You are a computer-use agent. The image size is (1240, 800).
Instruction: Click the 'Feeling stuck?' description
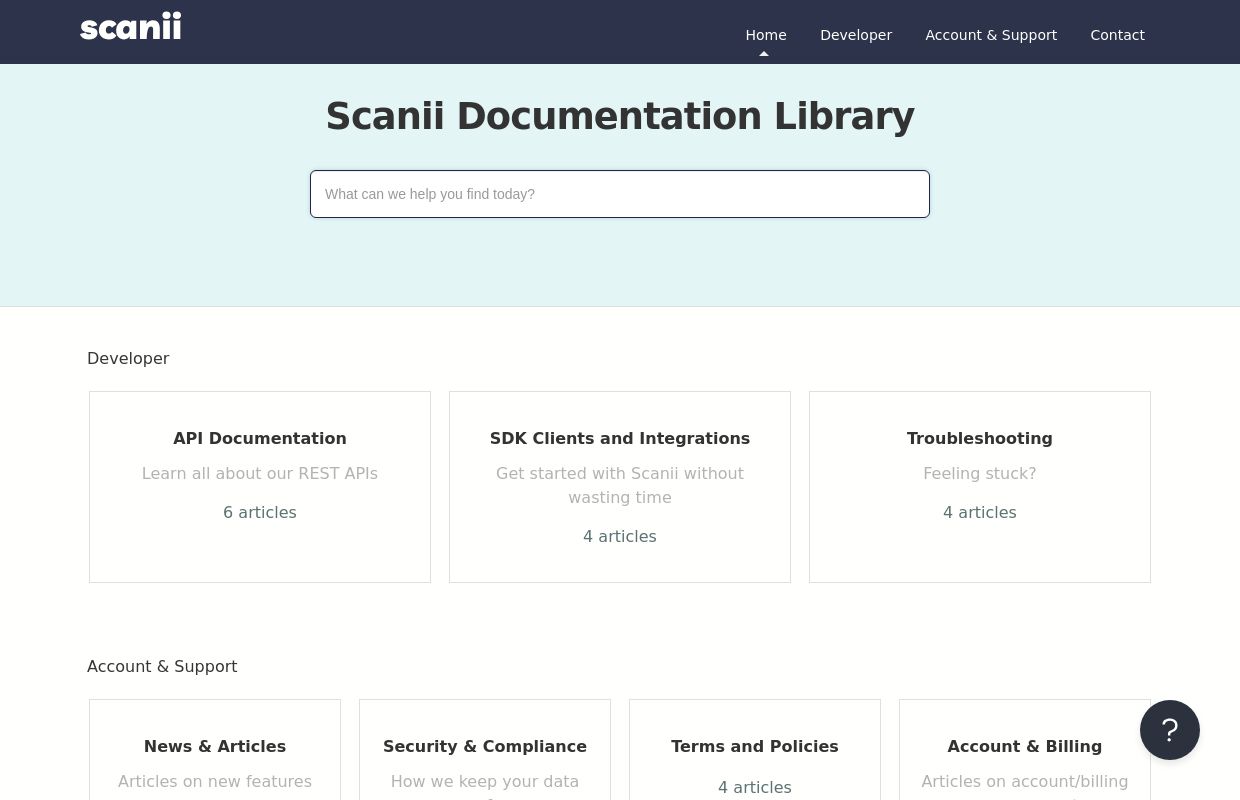click(x=980, y=473)
